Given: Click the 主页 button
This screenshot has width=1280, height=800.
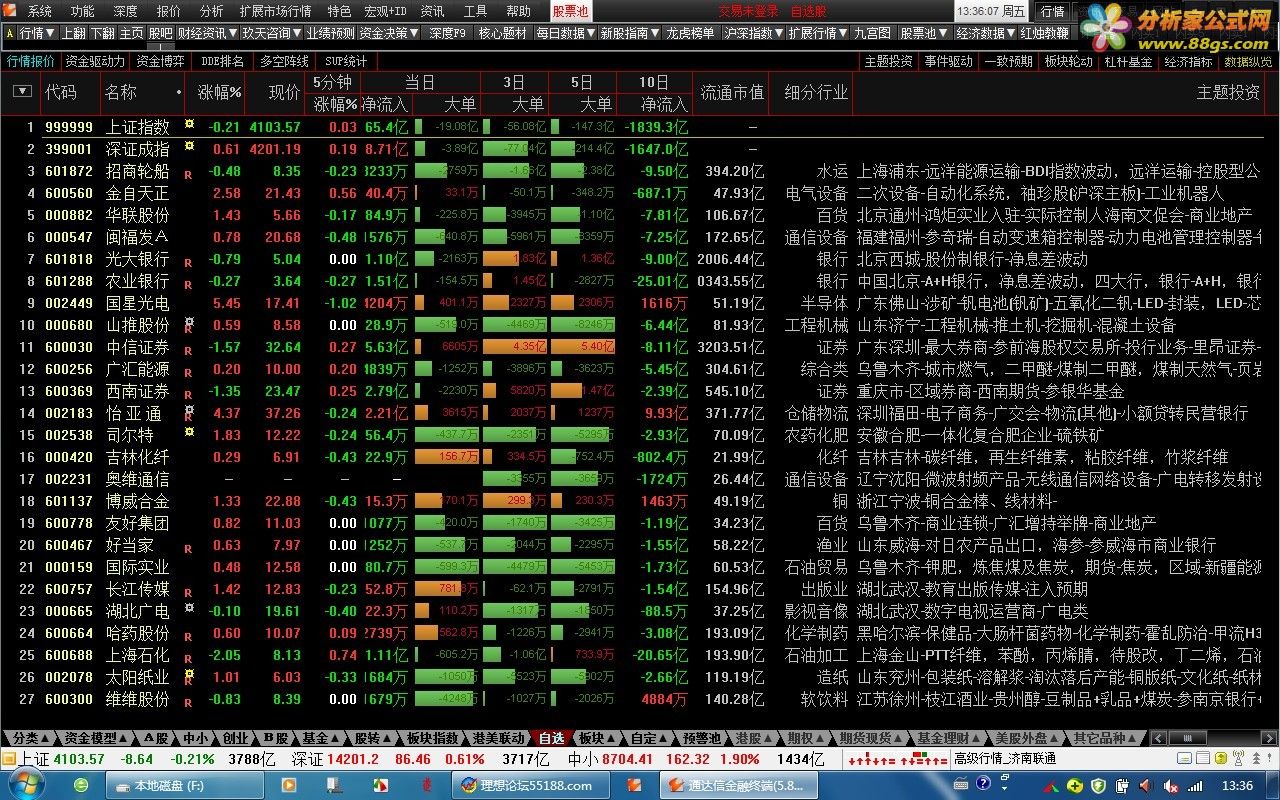Looking at the screenshot, I should tap(132, 33).
